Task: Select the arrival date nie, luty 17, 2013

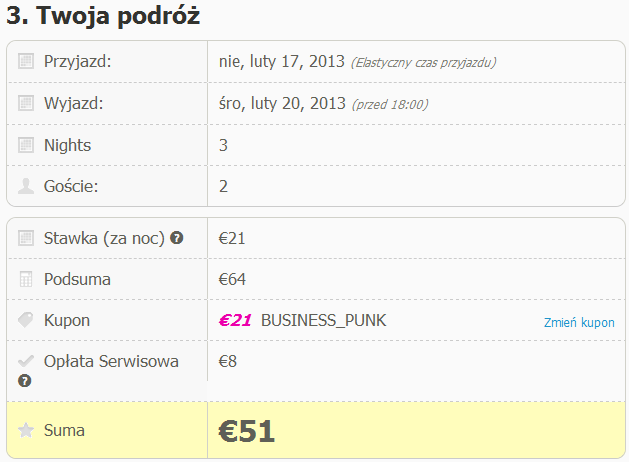Action: (x=281, y=62)
